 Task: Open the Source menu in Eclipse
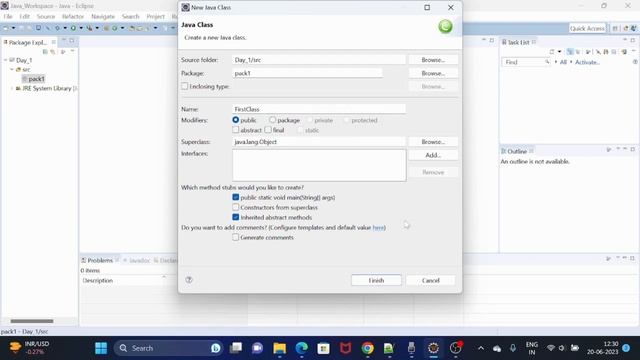[x=46, y=16]
